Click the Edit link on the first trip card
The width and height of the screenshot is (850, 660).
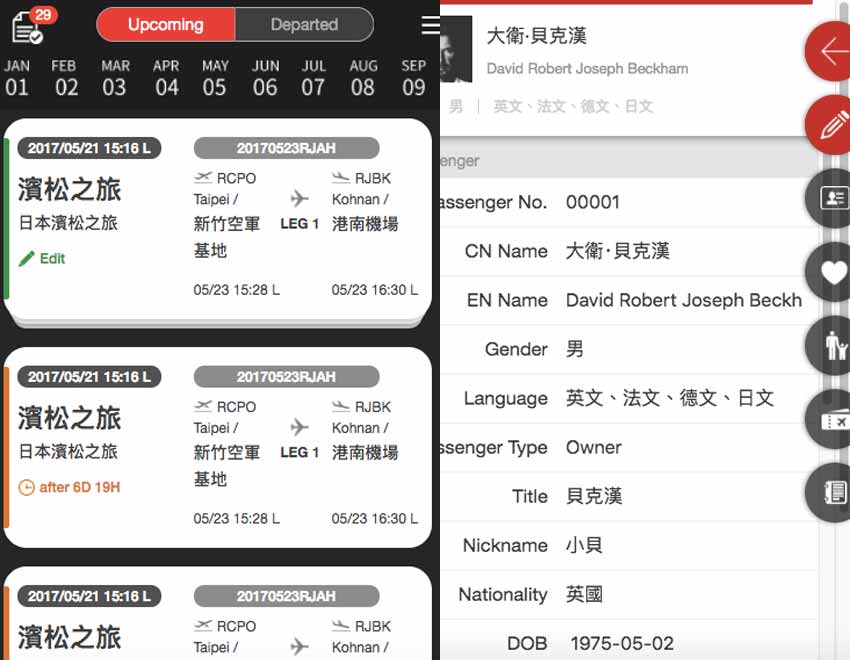[52, 258]
